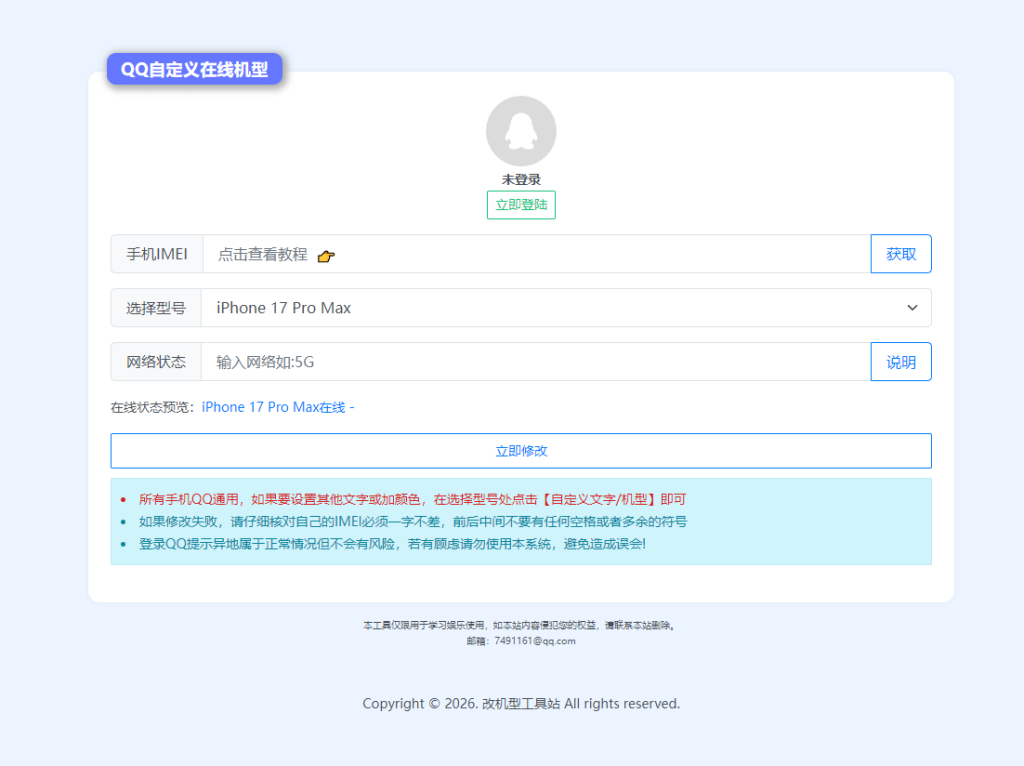This screenshot has height=766, width=1024.
Task: Click the Copyright 2026 改机型工具站 footer text
Action: [x=521, y=703]
